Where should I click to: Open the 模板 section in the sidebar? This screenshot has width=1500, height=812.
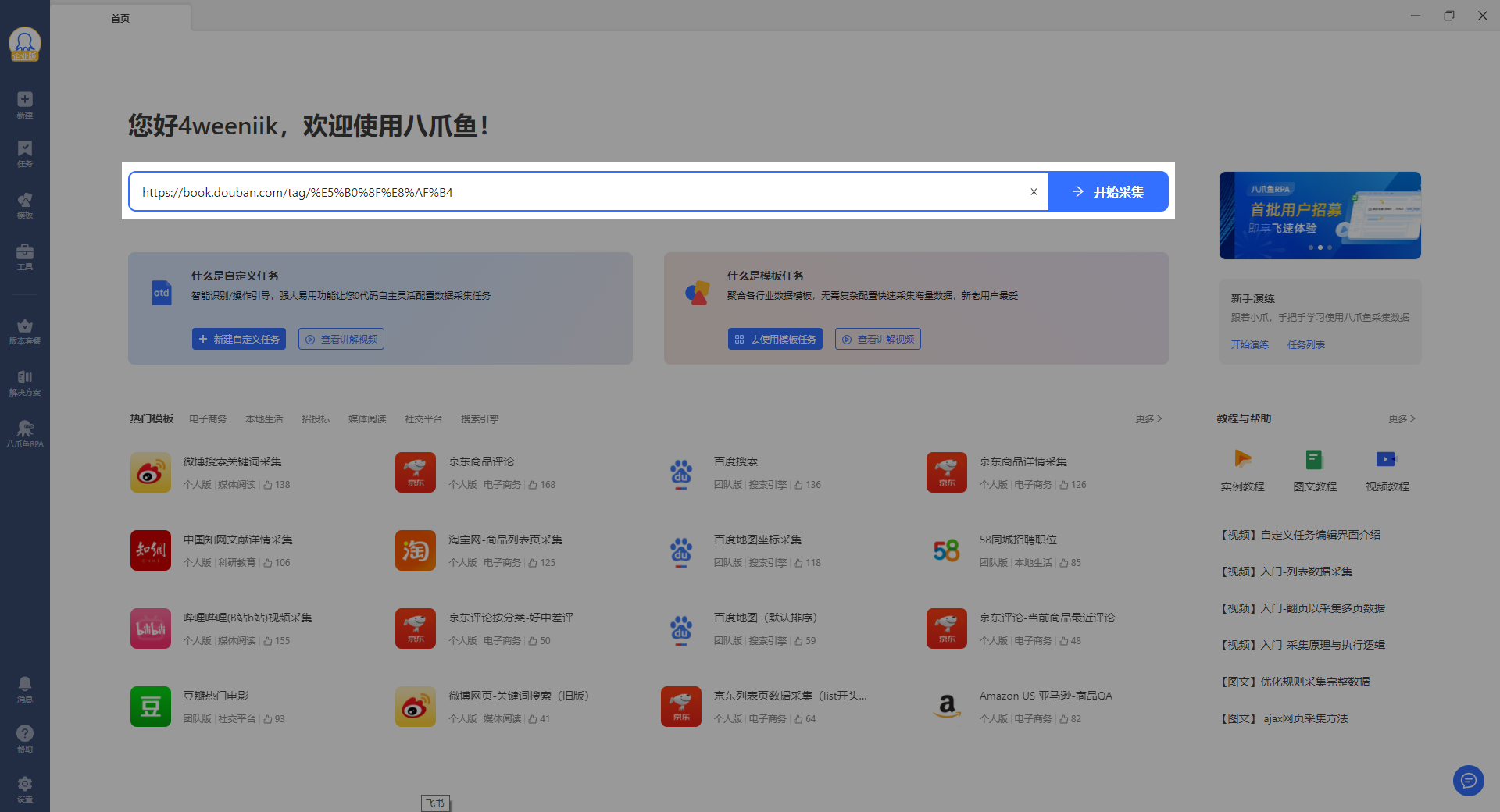pos(25,205)
